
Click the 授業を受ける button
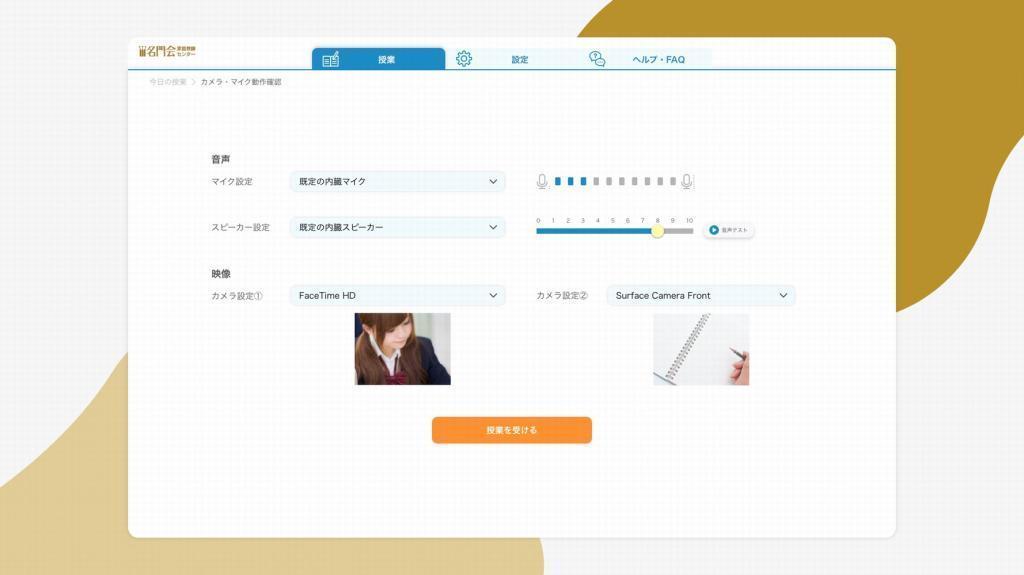pyautogui.click(x=512, y=430)
